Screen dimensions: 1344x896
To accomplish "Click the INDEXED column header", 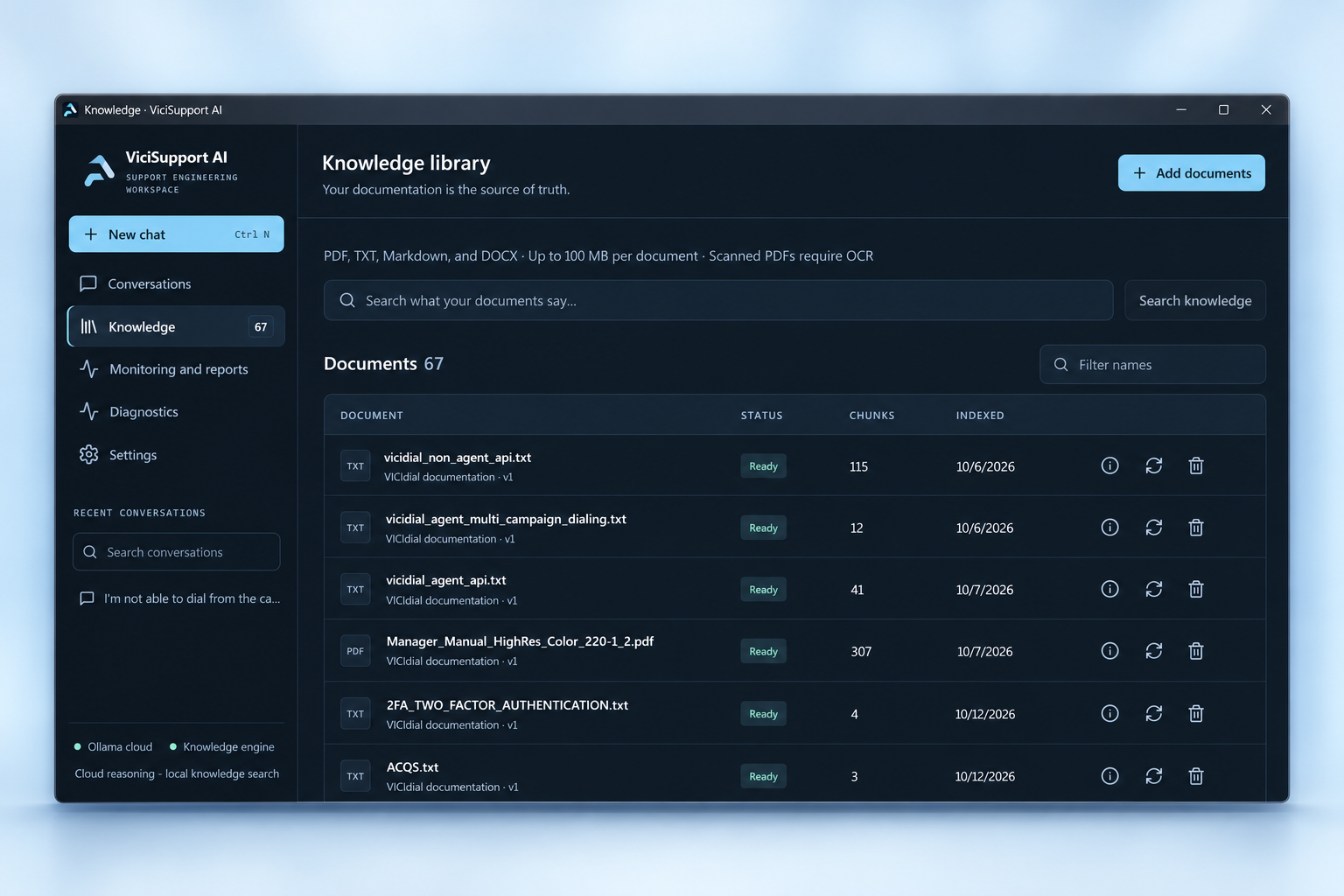I will 980,416.
